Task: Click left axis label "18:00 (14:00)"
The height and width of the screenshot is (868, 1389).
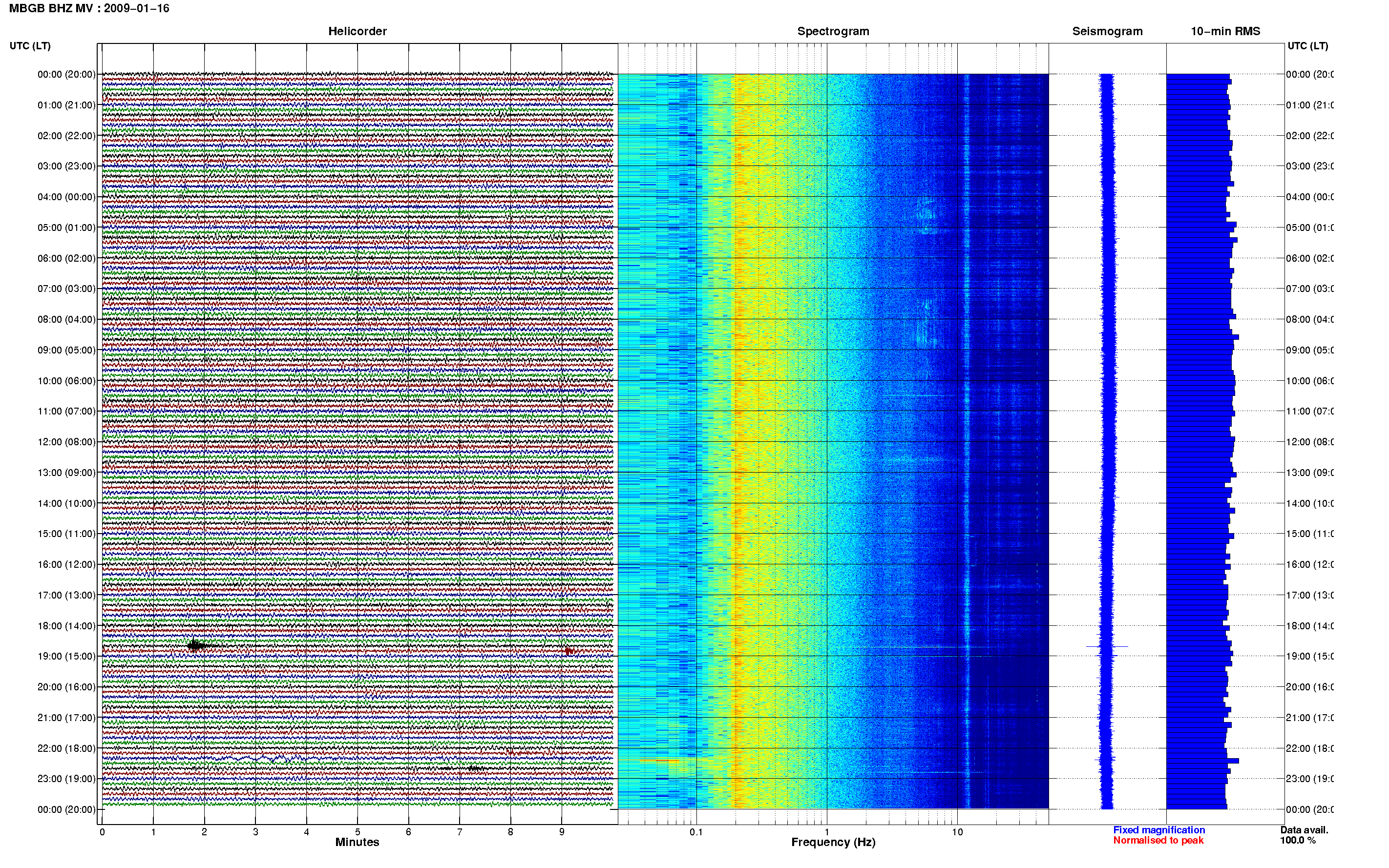Action: 66,626
